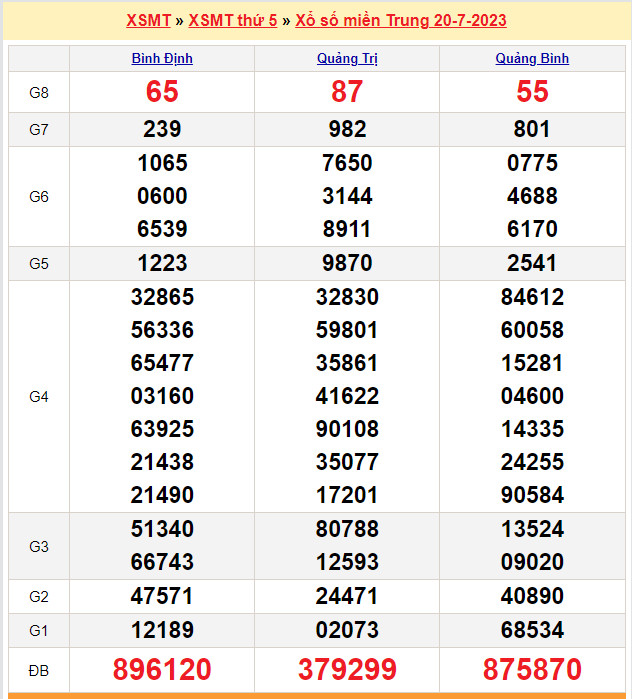Click the red G8 number 65
632x699 pixels.
pyautogui.click(x=162, y=92)
